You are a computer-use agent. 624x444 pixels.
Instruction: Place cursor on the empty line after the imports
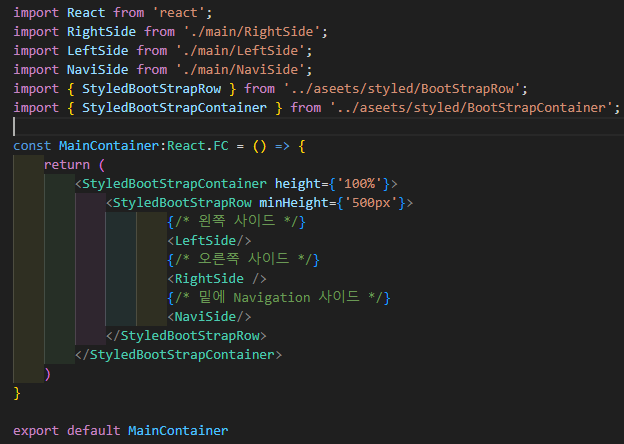coord(318,127)
